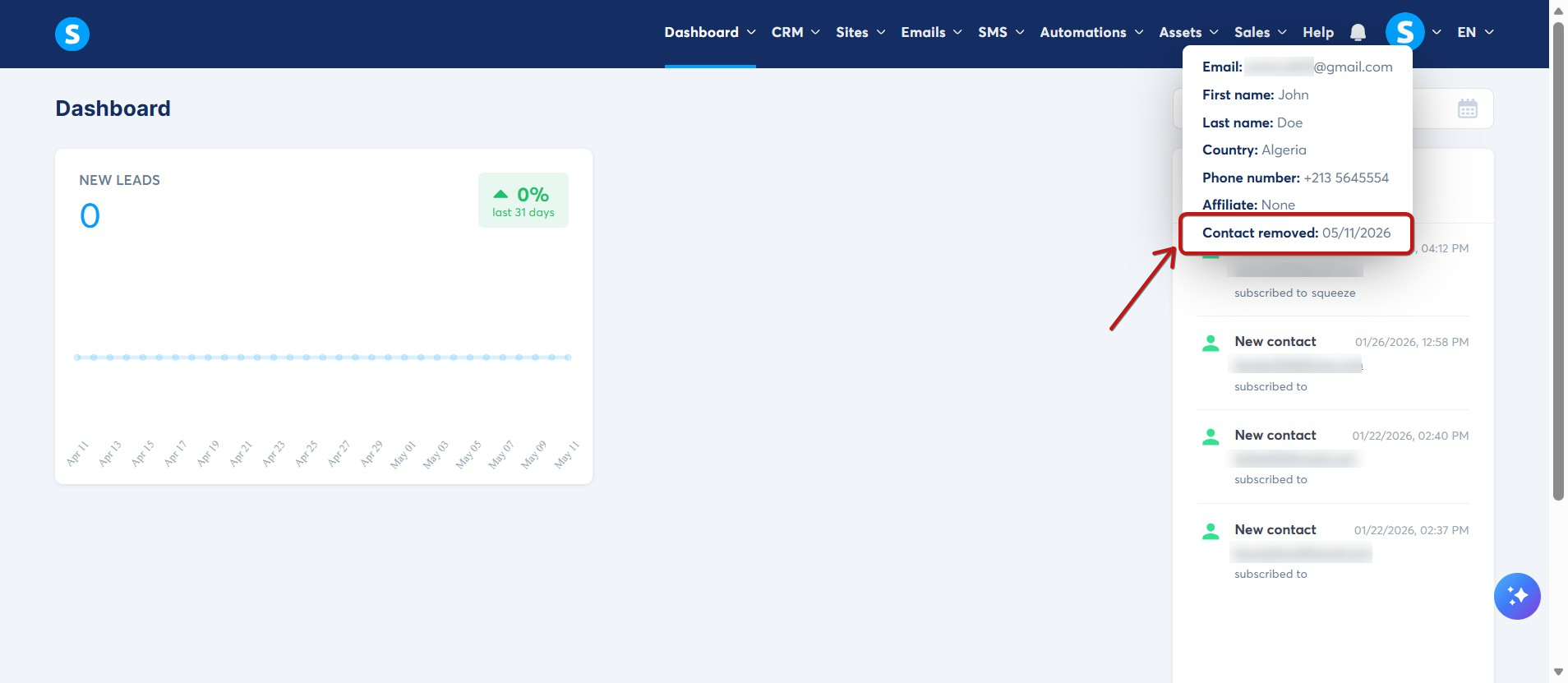Image resolution: width=1568 pixels, height=683 pixels.
Task: Click the vertical page scrollbar thumb
Action: pos(1558,260)
